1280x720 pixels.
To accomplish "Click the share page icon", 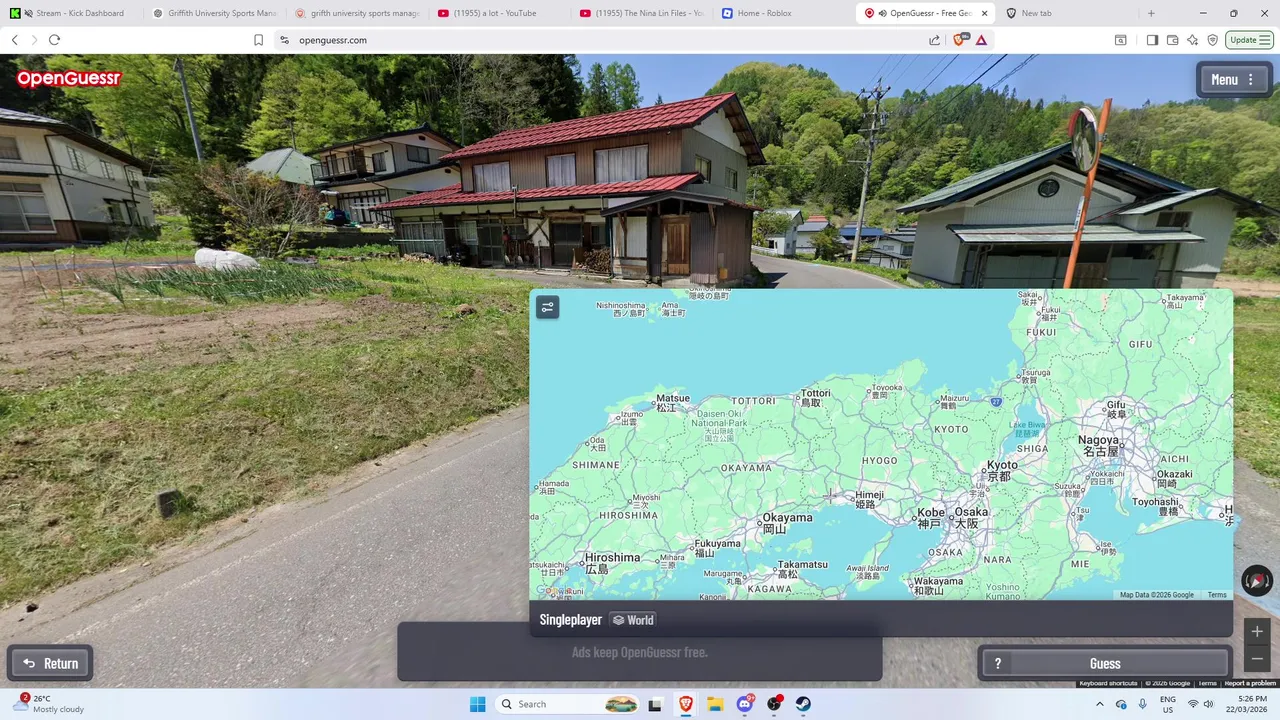I will [x=934, y=40].
